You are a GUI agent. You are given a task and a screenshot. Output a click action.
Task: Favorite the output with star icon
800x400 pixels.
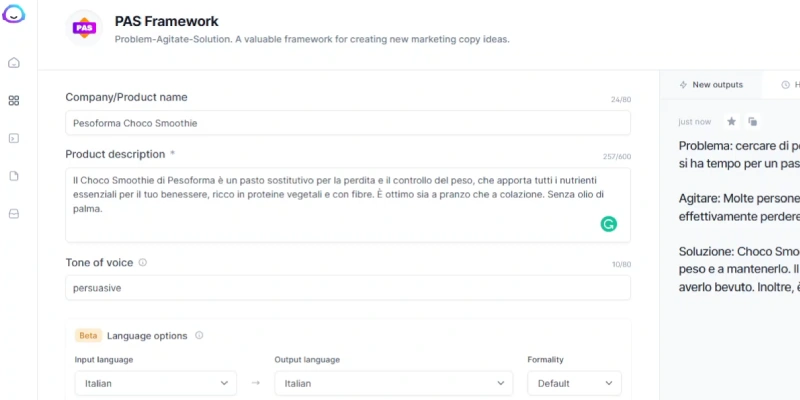[731, 121]
